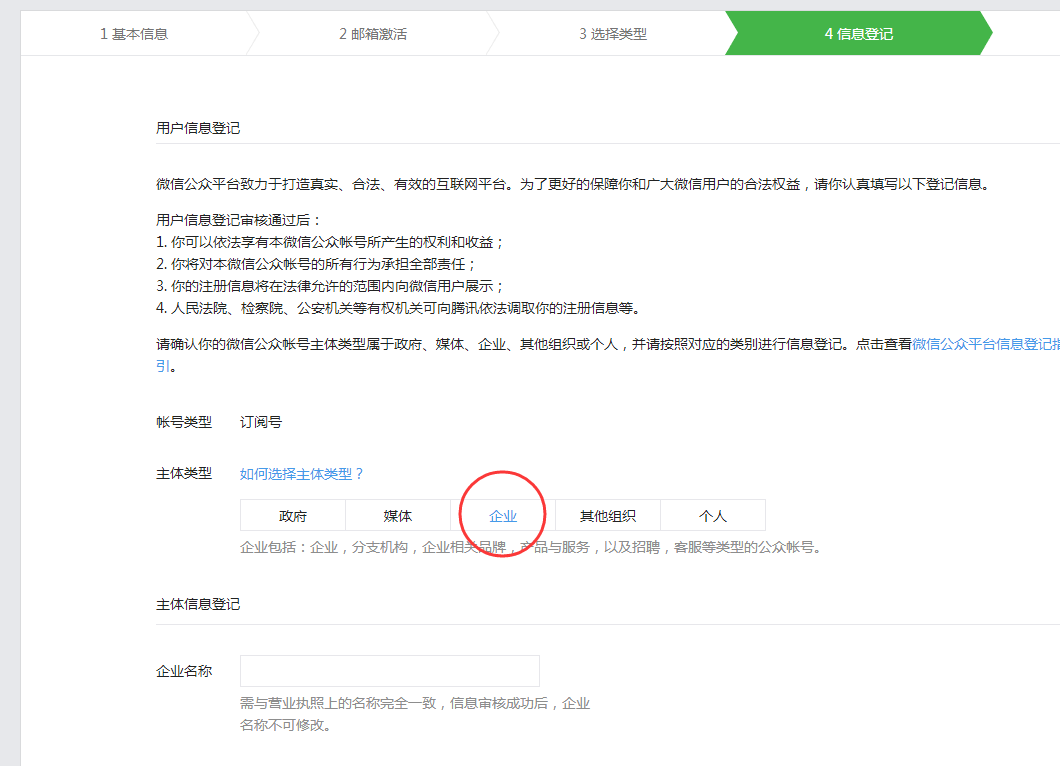Open step 2 邮箱激活

tap(372, 34)
